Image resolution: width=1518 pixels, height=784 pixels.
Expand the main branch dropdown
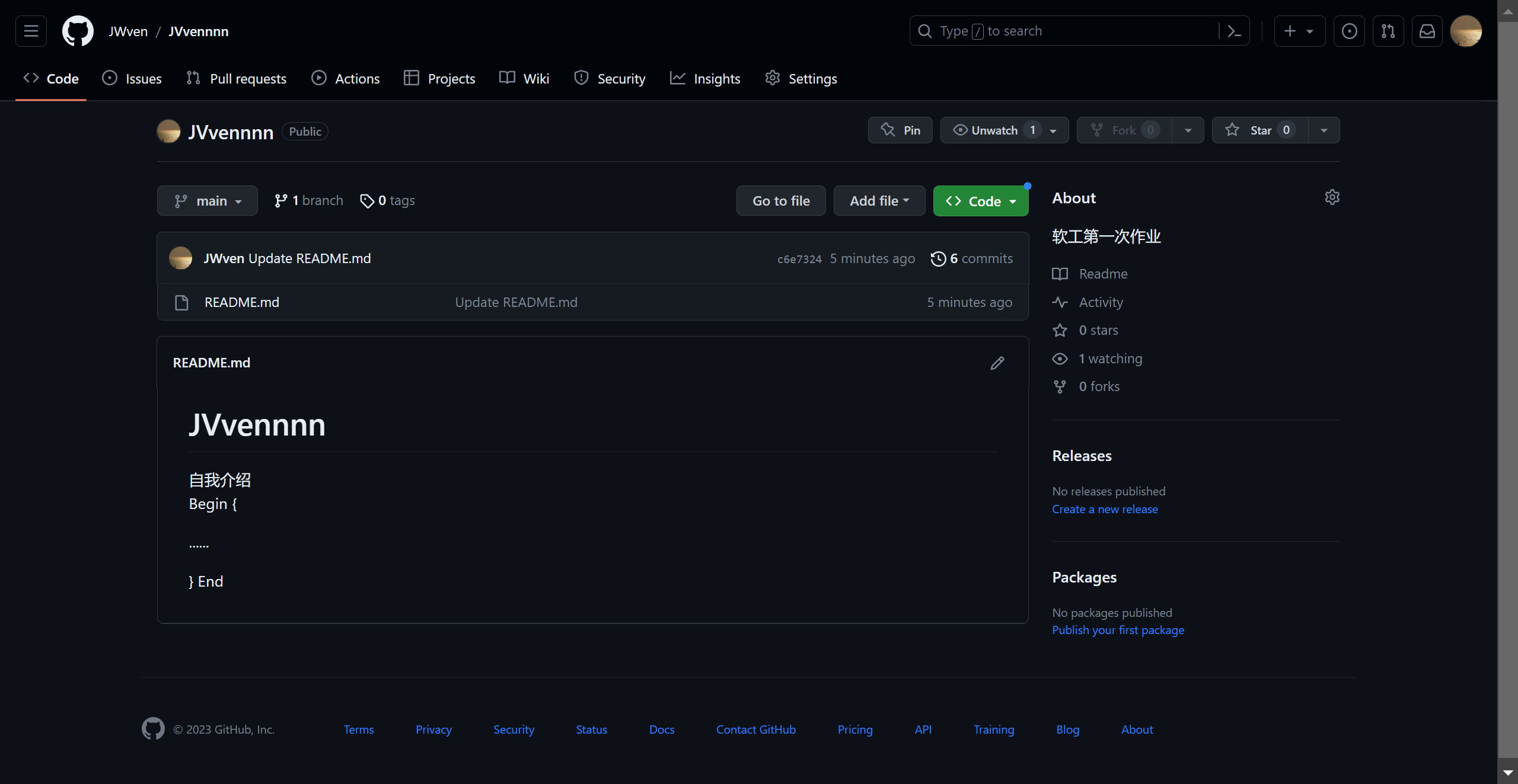click(x=207, y=201)
